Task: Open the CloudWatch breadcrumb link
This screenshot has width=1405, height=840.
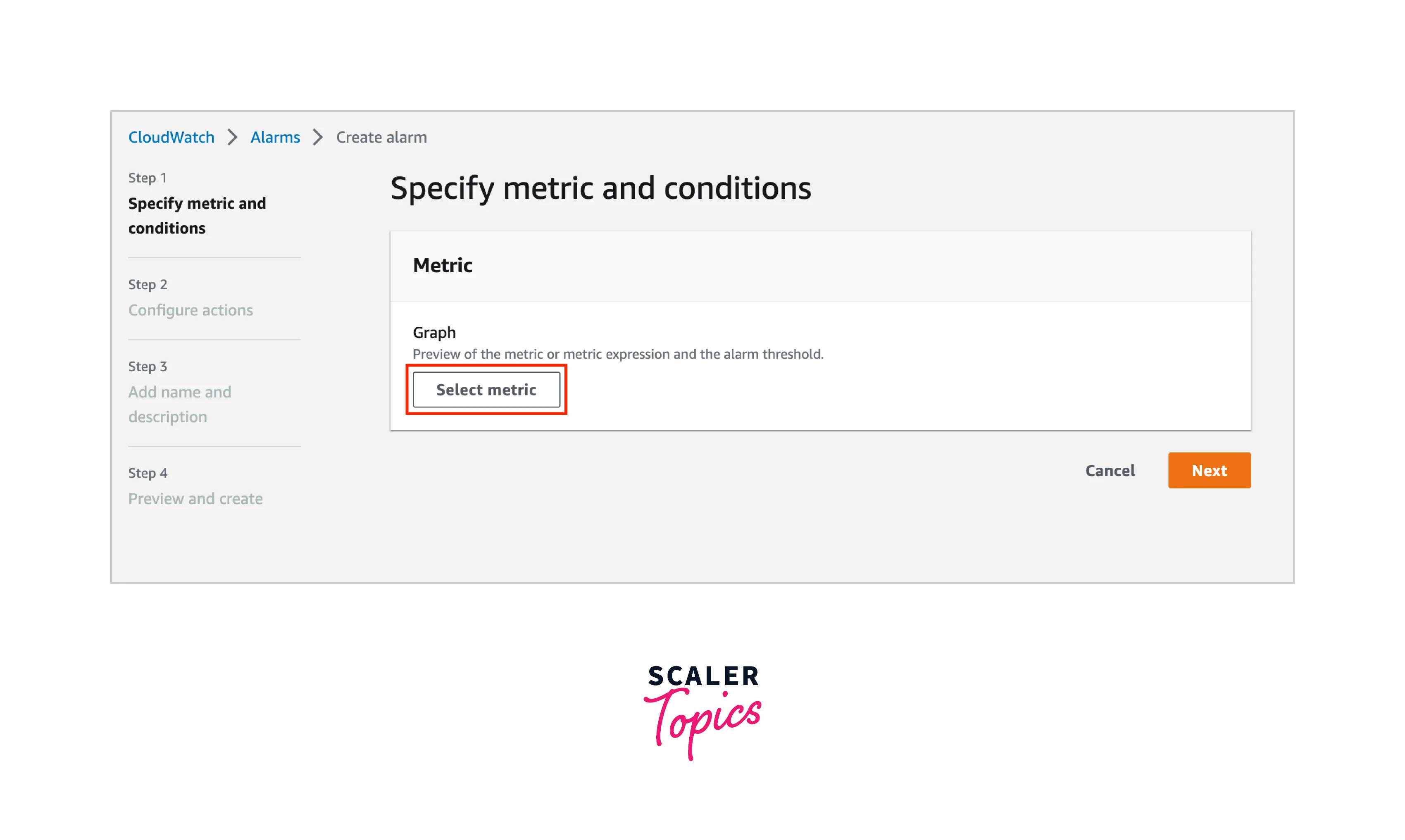Action: click(171, 137)
